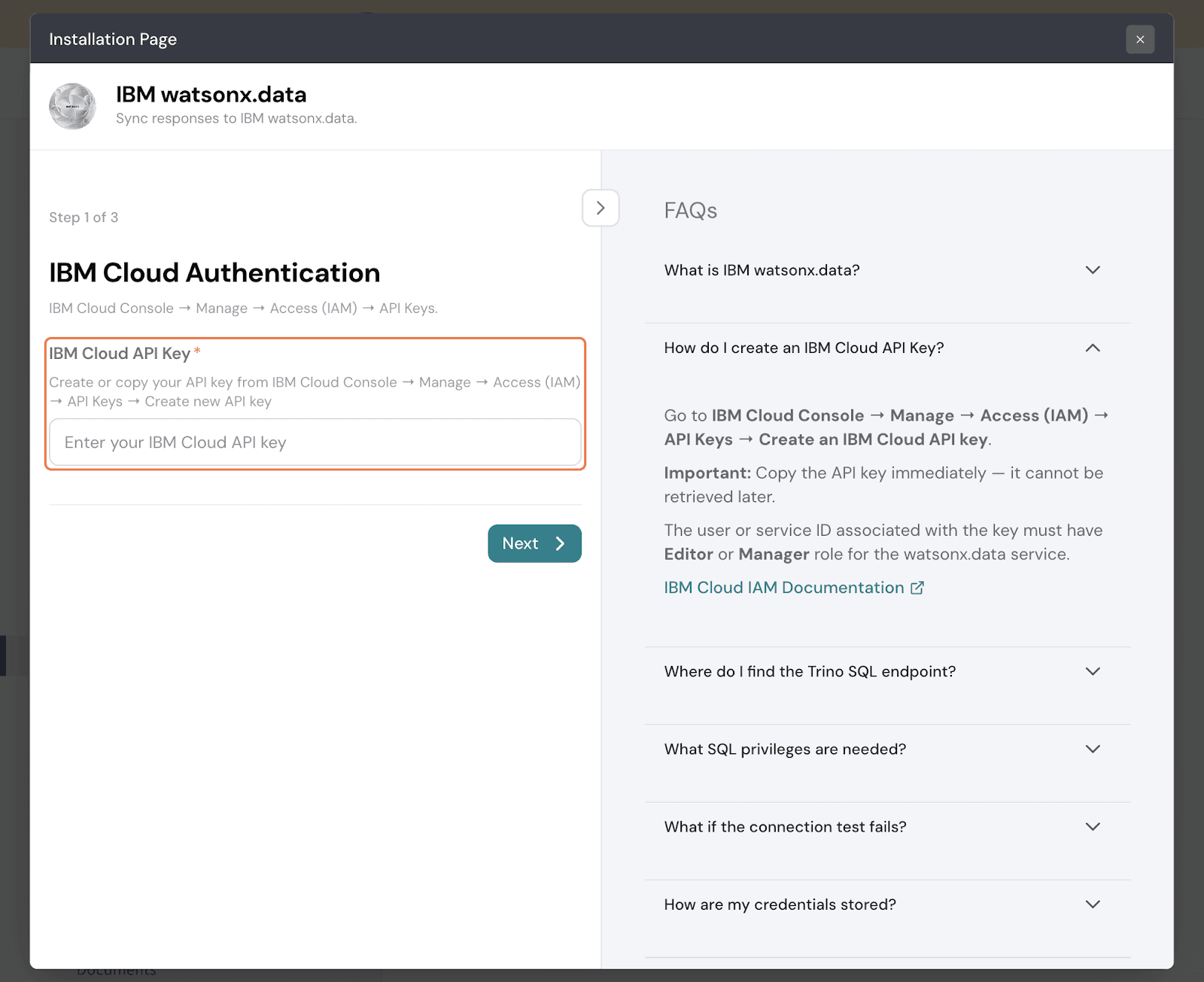Select the 'What is IBM watsonx.data?' question text
Screen dimensions: 1204x982
(762, 270)
